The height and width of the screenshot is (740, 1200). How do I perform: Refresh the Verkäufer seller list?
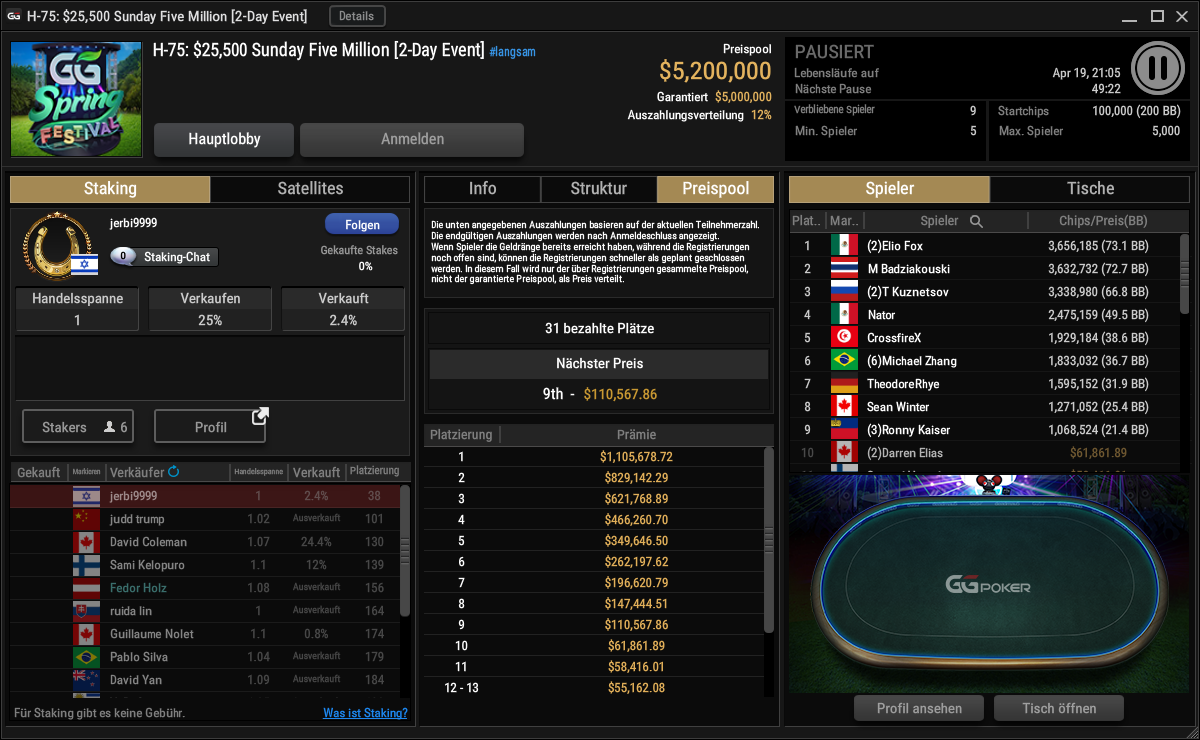click(174, 471)
